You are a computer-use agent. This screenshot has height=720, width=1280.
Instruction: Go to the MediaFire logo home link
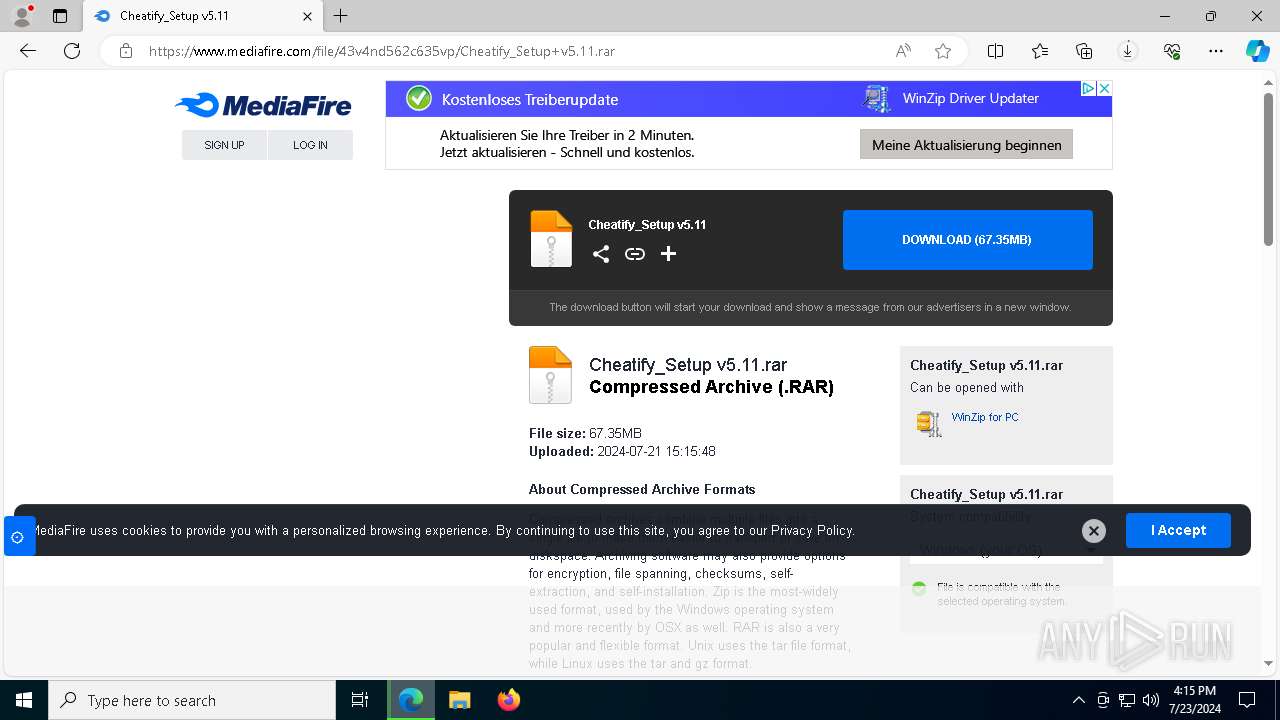263,105
